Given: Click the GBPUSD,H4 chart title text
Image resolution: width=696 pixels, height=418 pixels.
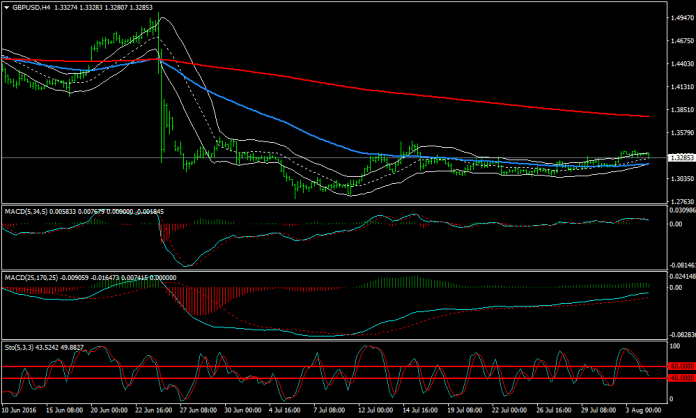Looking at the screenshot, I should [35, 6].
